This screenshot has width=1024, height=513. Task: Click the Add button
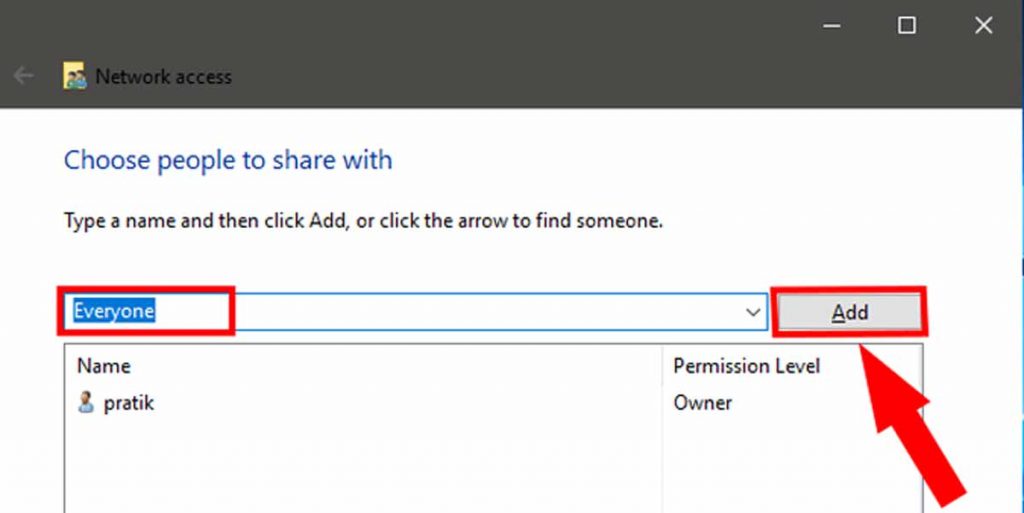(850, 313)
